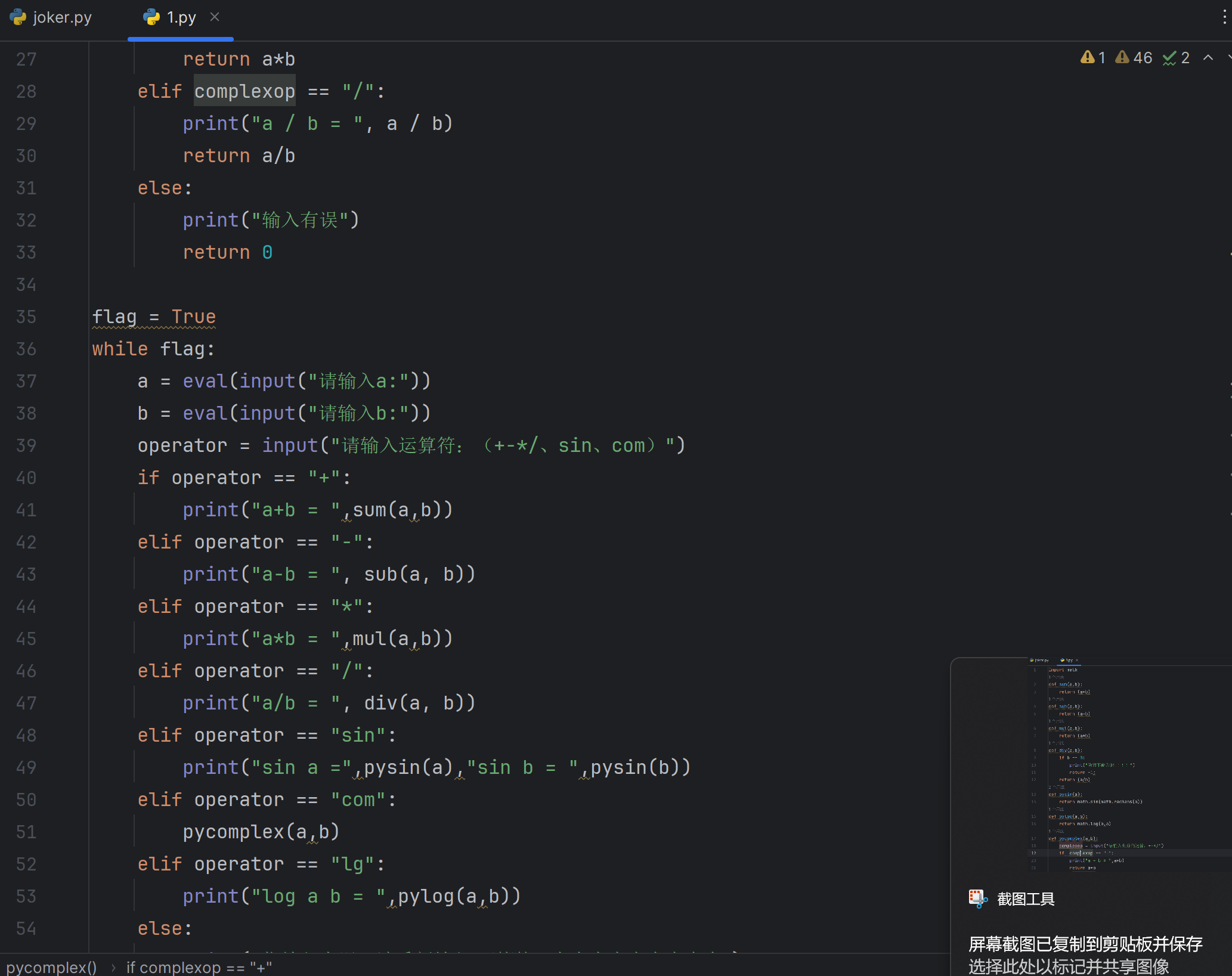Select pycomplex() breadcrumb
Image resolution: width=1232 pixels, height=976 pixels.
tap(52, 967)
